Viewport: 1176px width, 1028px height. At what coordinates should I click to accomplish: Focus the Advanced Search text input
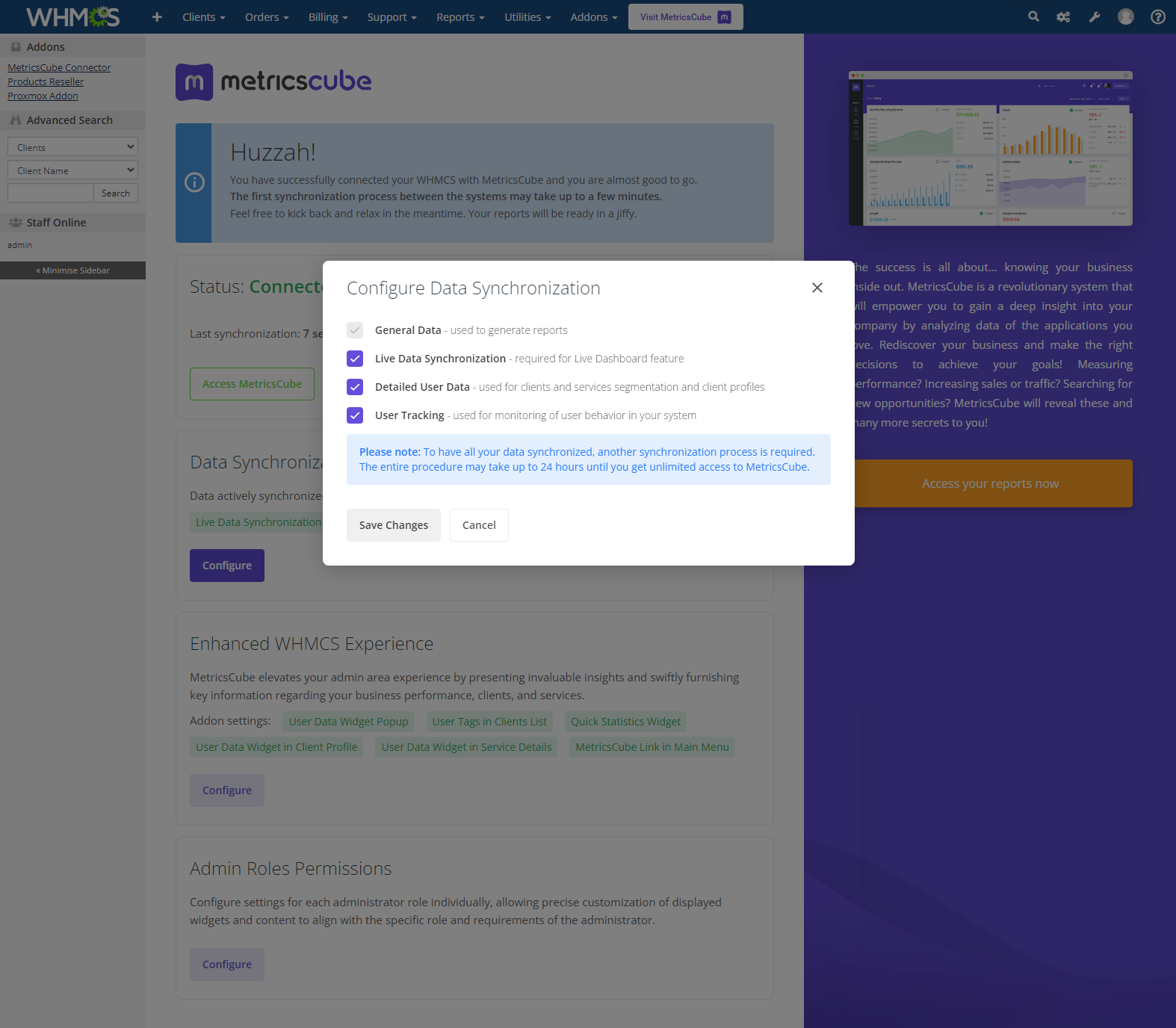coord(51,193)
